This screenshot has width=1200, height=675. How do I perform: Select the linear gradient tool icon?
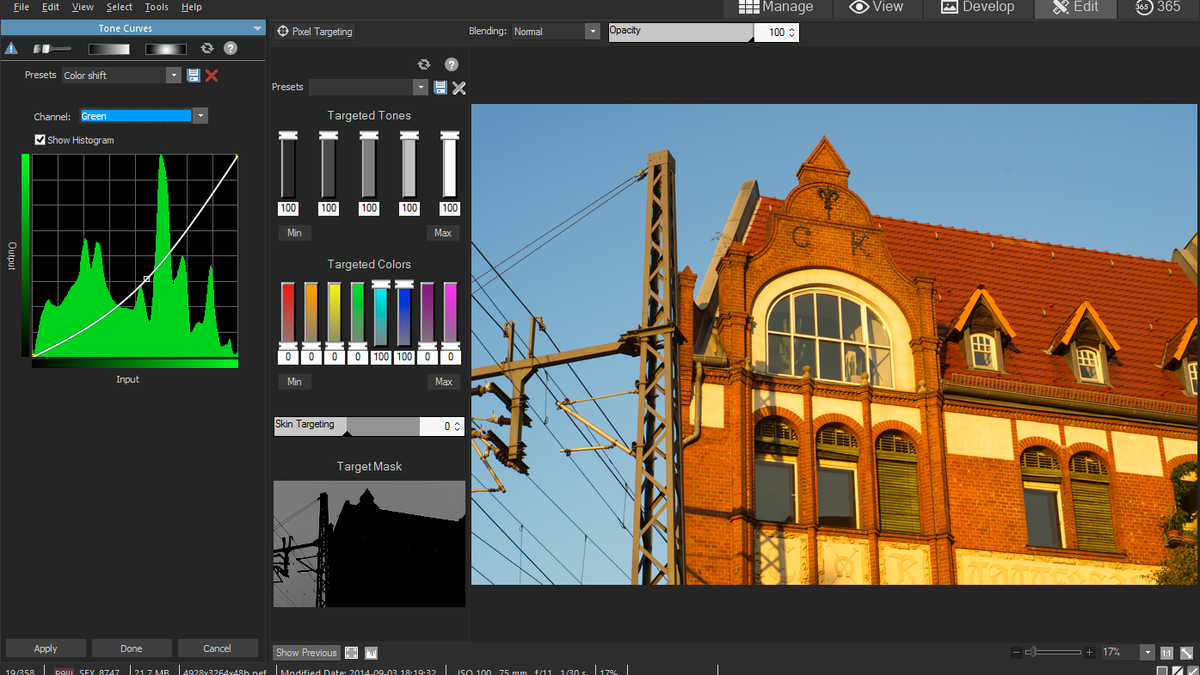tap(109, 48)
